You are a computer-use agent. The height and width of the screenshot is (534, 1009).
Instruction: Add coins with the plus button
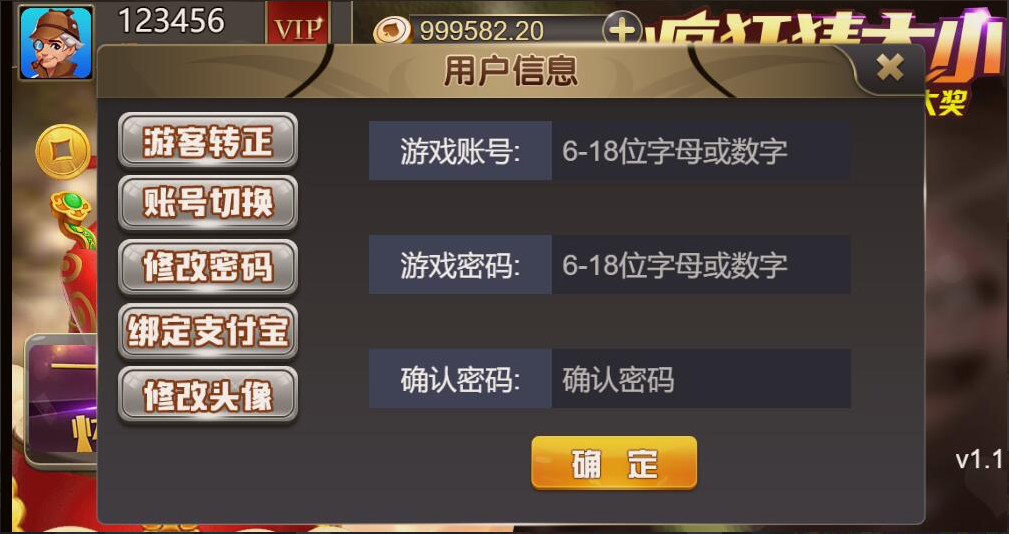click(622, 29)
